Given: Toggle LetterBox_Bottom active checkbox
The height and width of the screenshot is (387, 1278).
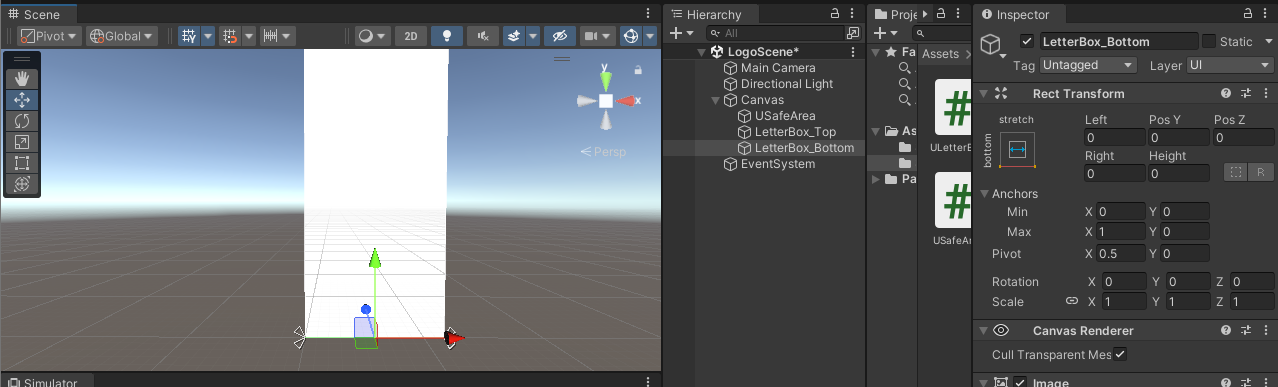Looking at the screenshot, I should [1026, 42].
